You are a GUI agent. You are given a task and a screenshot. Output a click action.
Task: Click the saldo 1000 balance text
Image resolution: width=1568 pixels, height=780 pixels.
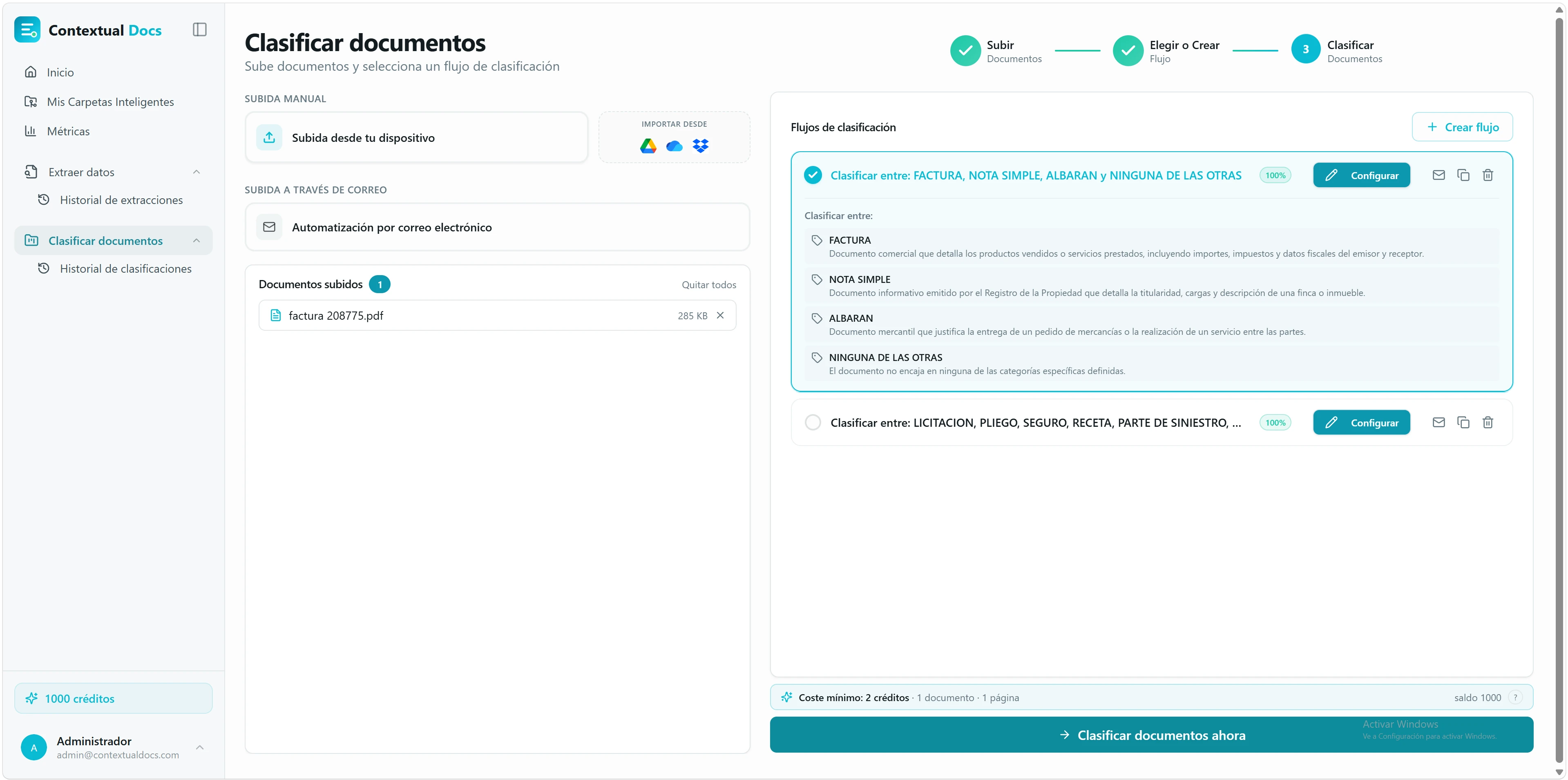[x=1477, y=698]
